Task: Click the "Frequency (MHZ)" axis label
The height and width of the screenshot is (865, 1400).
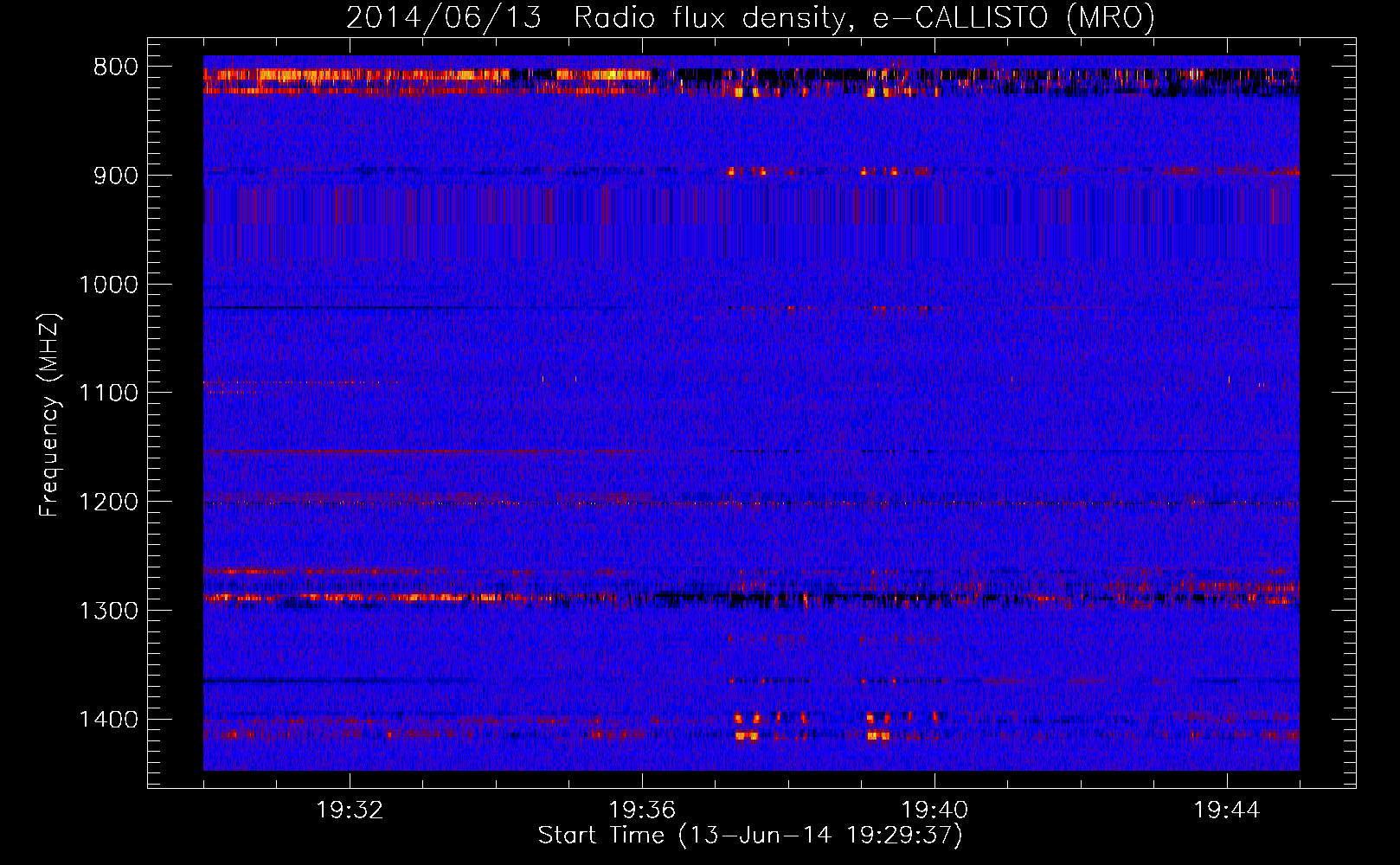Action: click(x=50, y=415)
